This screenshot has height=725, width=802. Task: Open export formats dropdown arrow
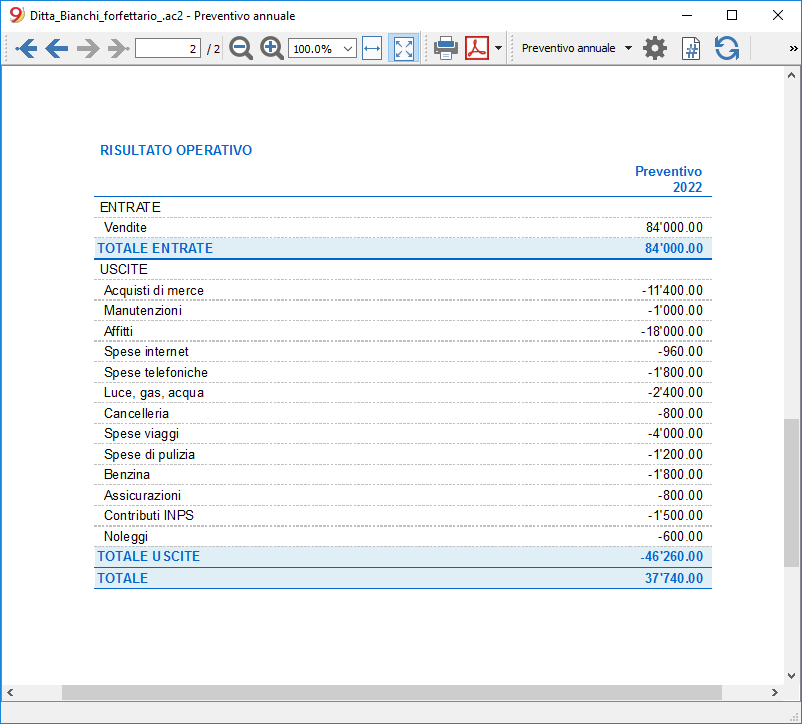click(498, 49)
